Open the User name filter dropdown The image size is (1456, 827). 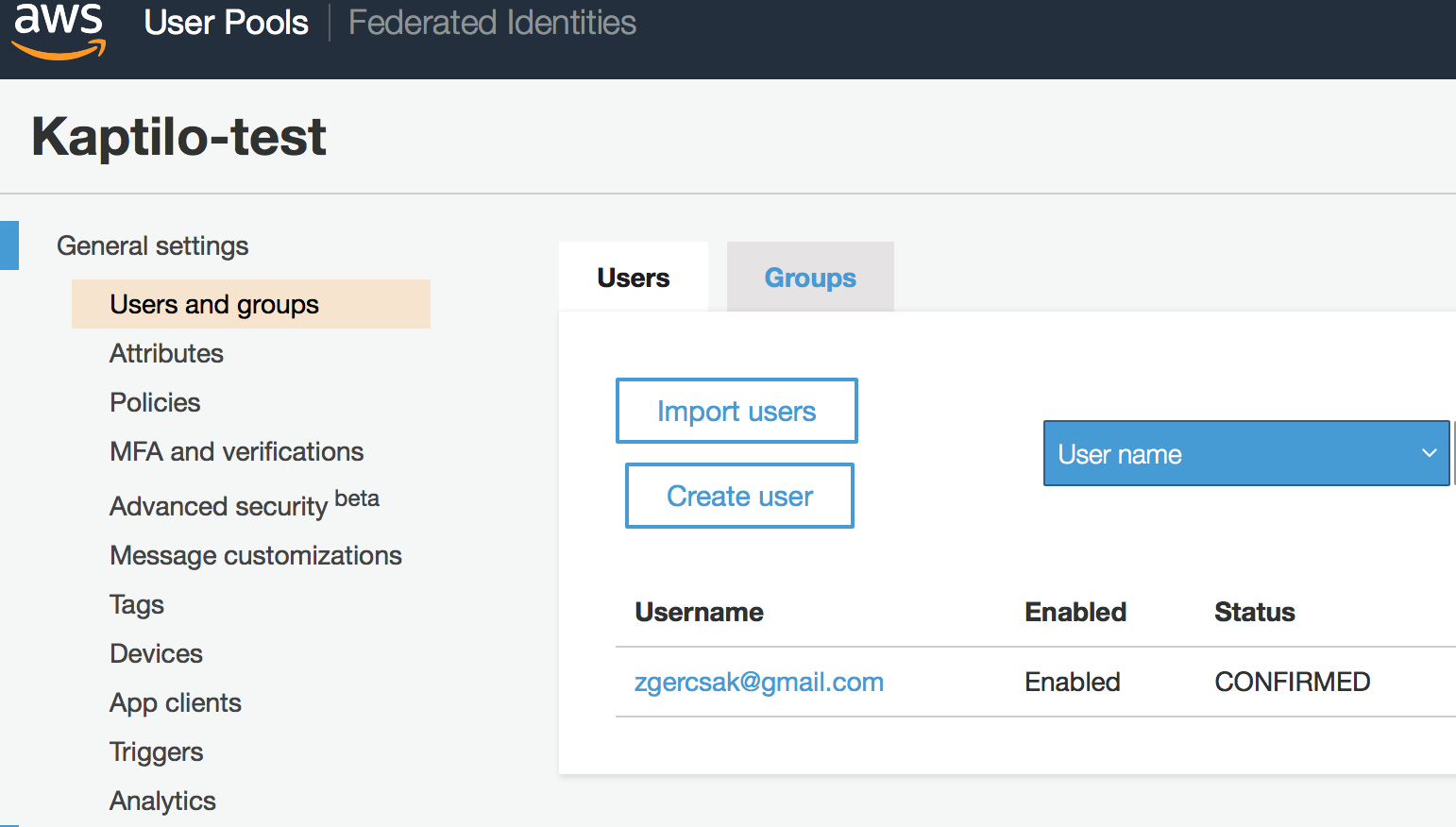pyautogui.click(x=1245, y=454)
